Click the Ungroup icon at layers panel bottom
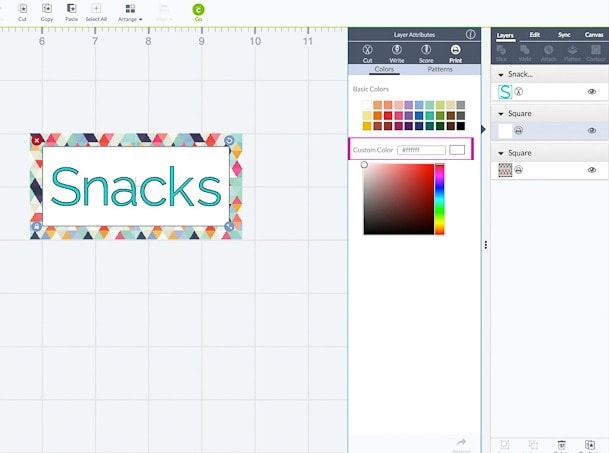This screenshot has height=453, width=609. tap(533, 445)
